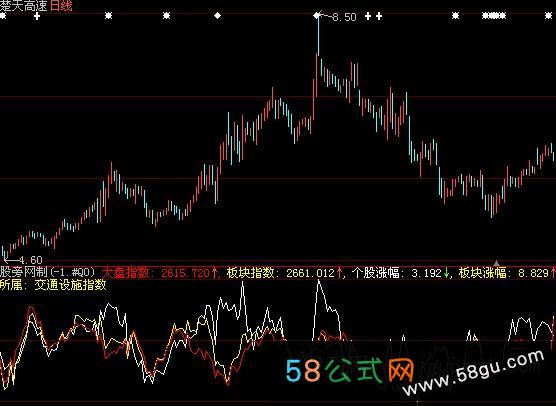Click the small gray triangle above the indicator bar
The image size is (556, 406).
click(497, 263)
